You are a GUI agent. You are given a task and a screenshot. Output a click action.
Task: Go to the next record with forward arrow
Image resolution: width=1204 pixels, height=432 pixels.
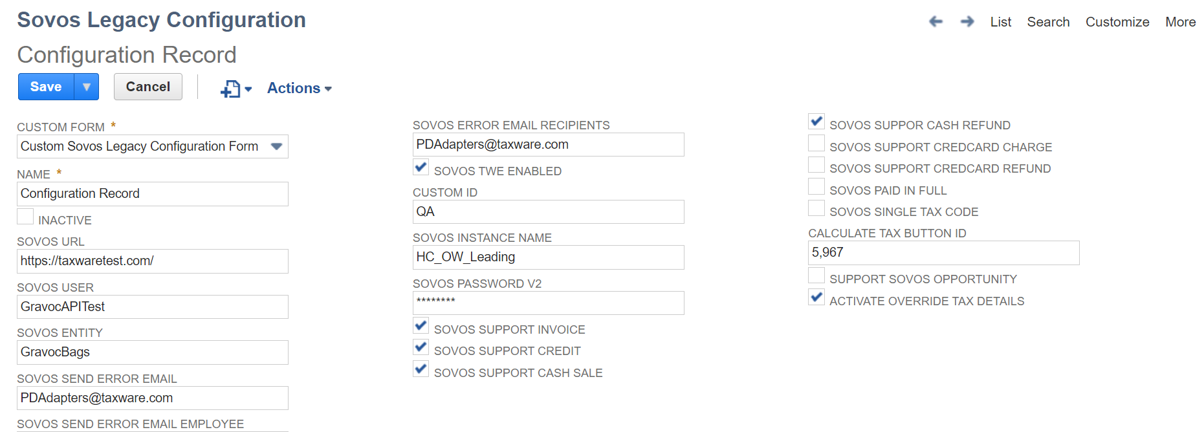click(x=967, y=21)
